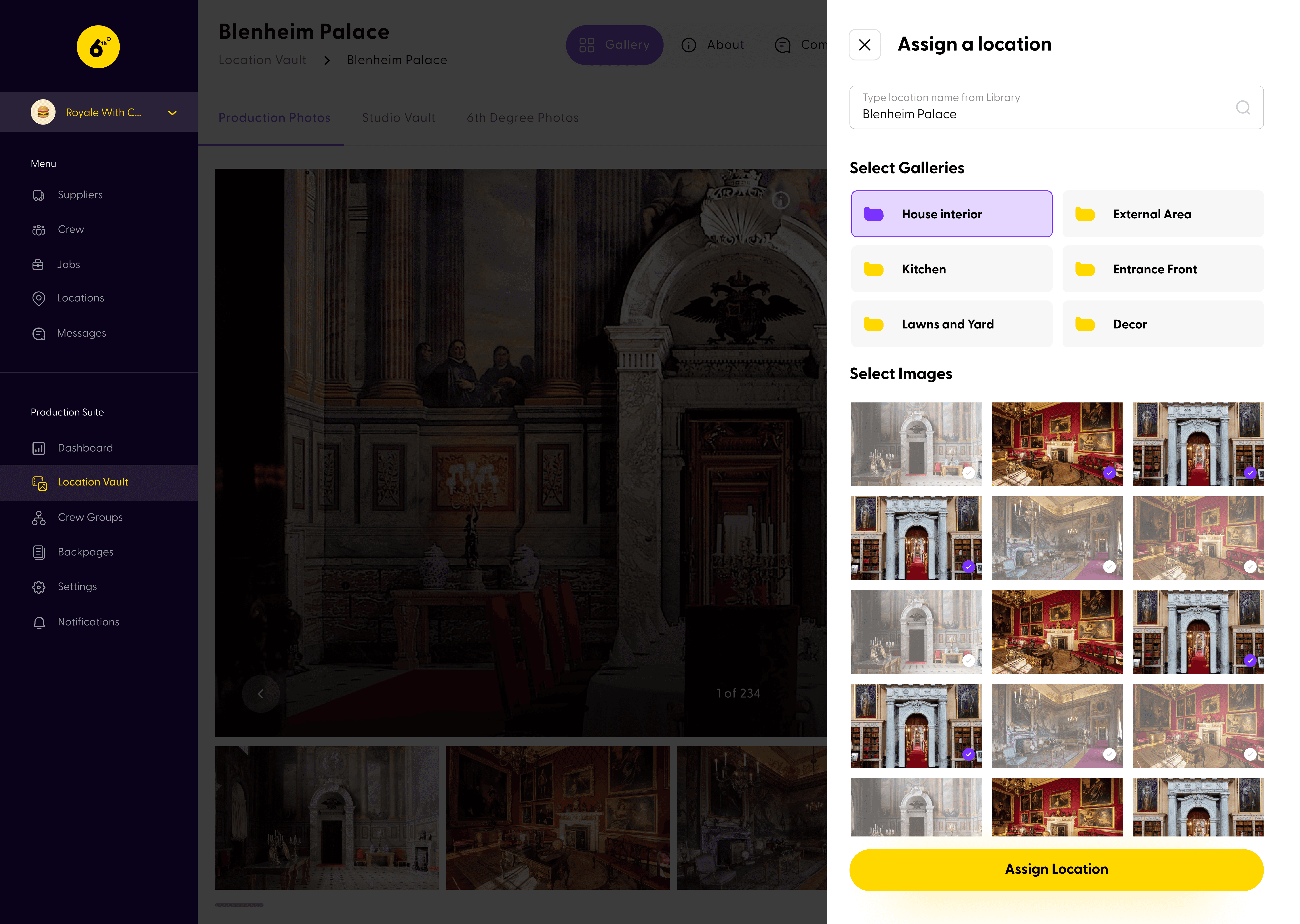Click breadcrumb chevron after Location Vault
1300x924 pixels.
(x=327, y=60)
